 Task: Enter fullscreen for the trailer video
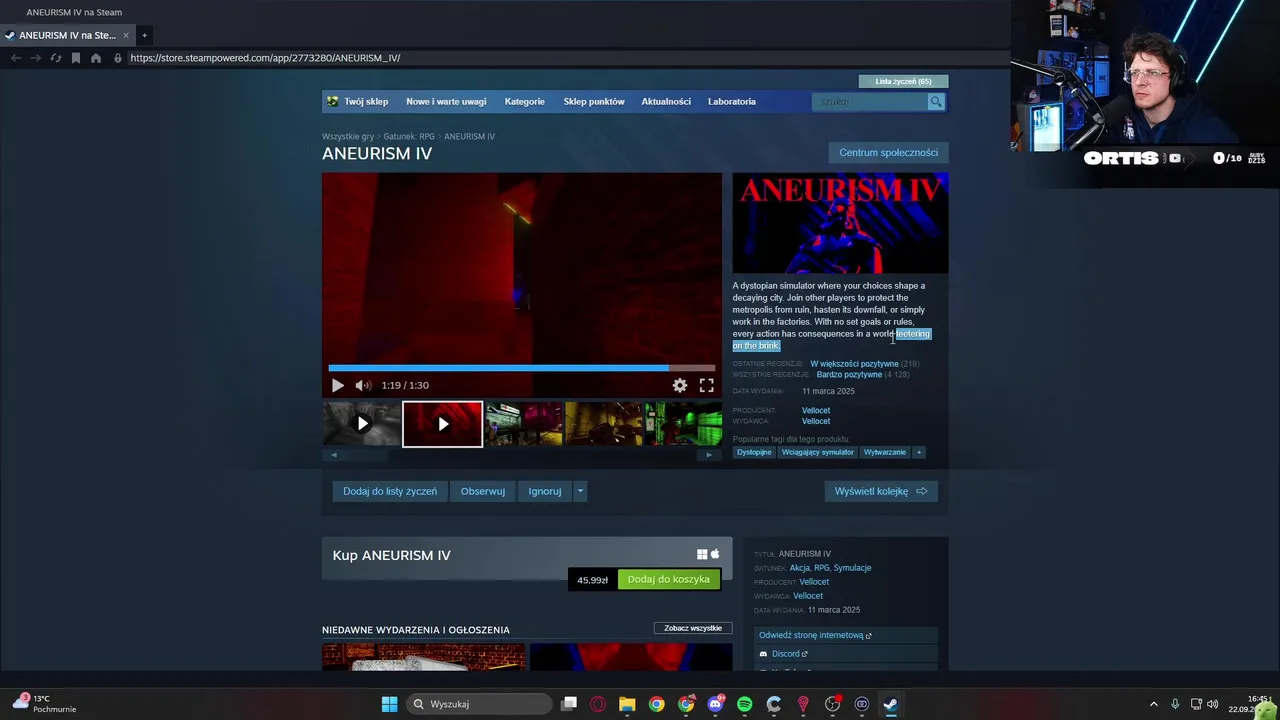706,385
